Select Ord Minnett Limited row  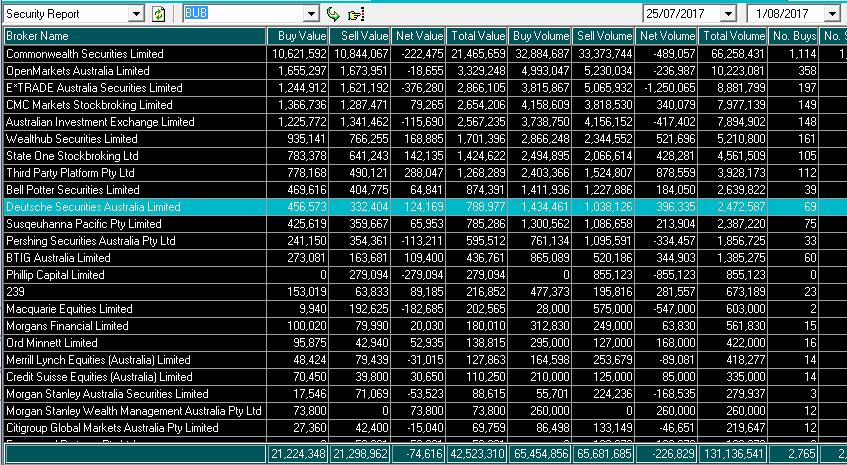click(x=424, y=343)
